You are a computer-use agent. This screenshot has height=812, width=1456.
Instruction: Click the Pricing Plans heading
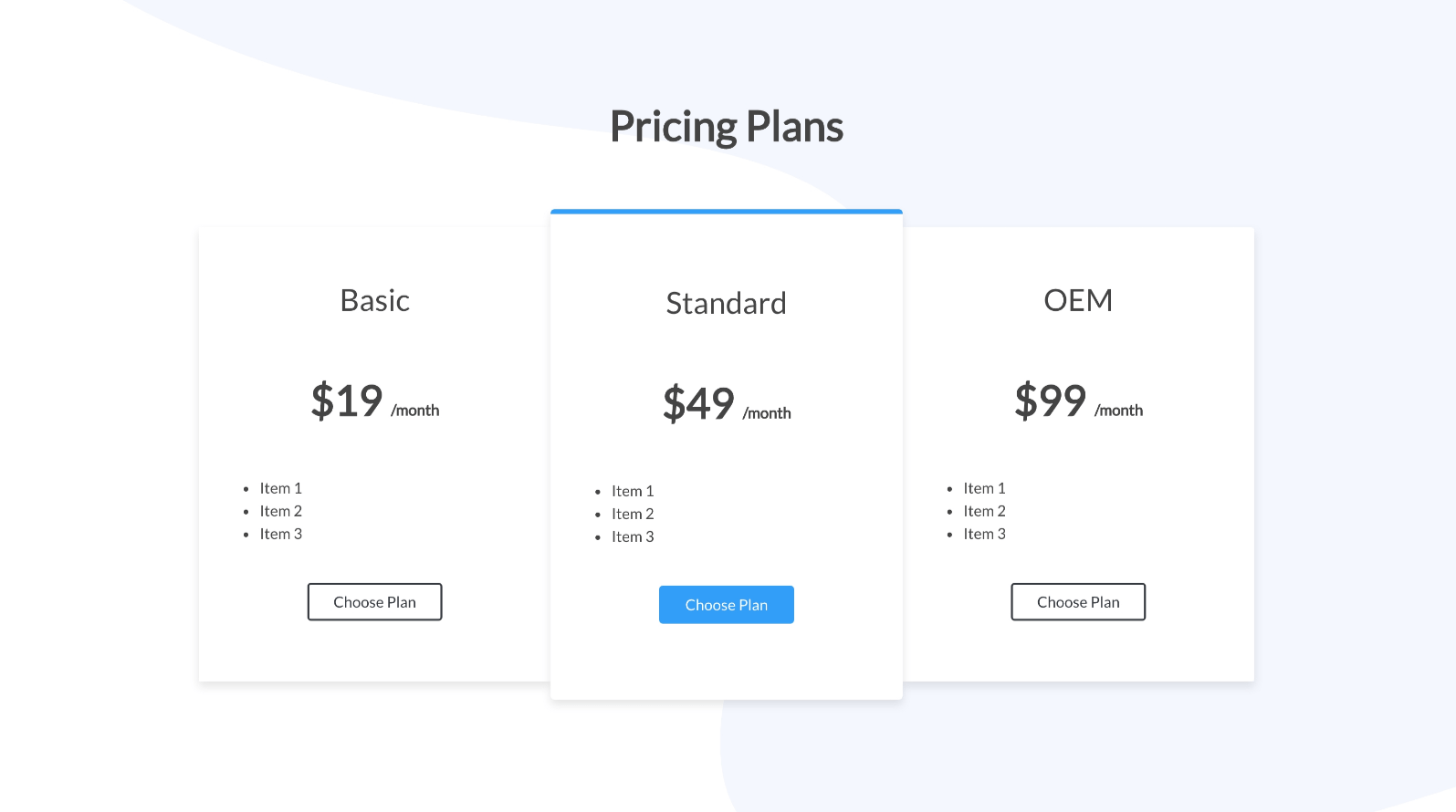tap(727, 125)
